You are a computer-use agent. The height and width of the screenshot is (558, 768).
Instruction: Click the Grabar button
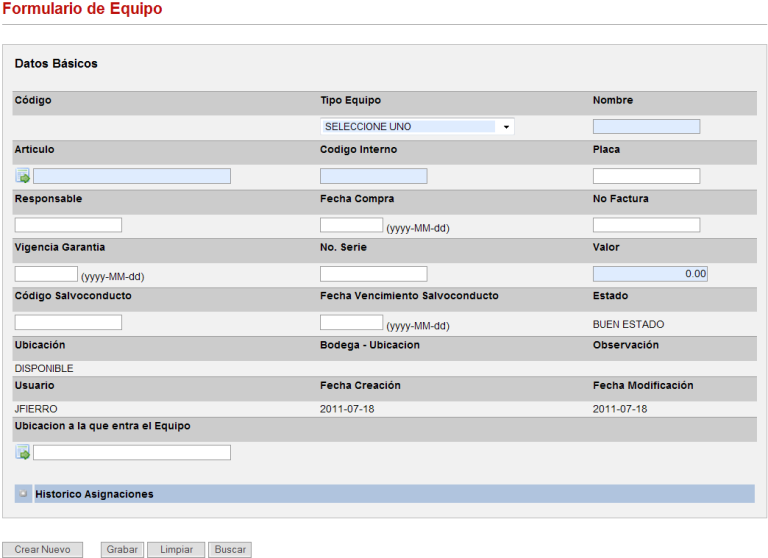[122, 550]
